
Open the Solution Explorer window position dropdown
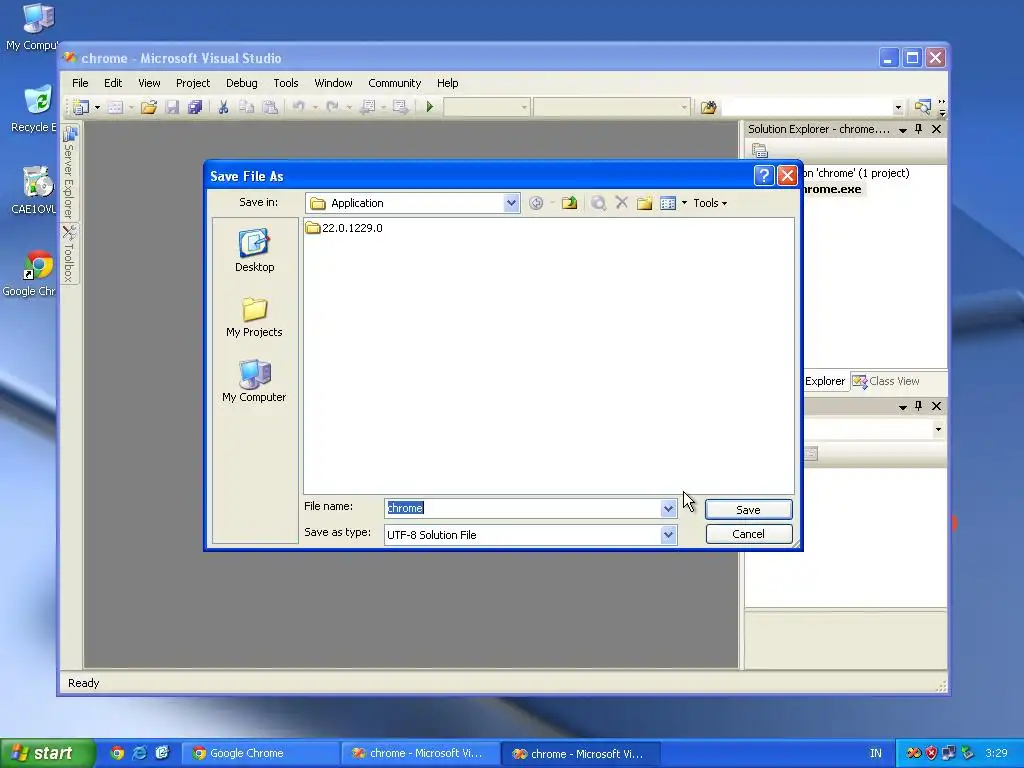903,130
